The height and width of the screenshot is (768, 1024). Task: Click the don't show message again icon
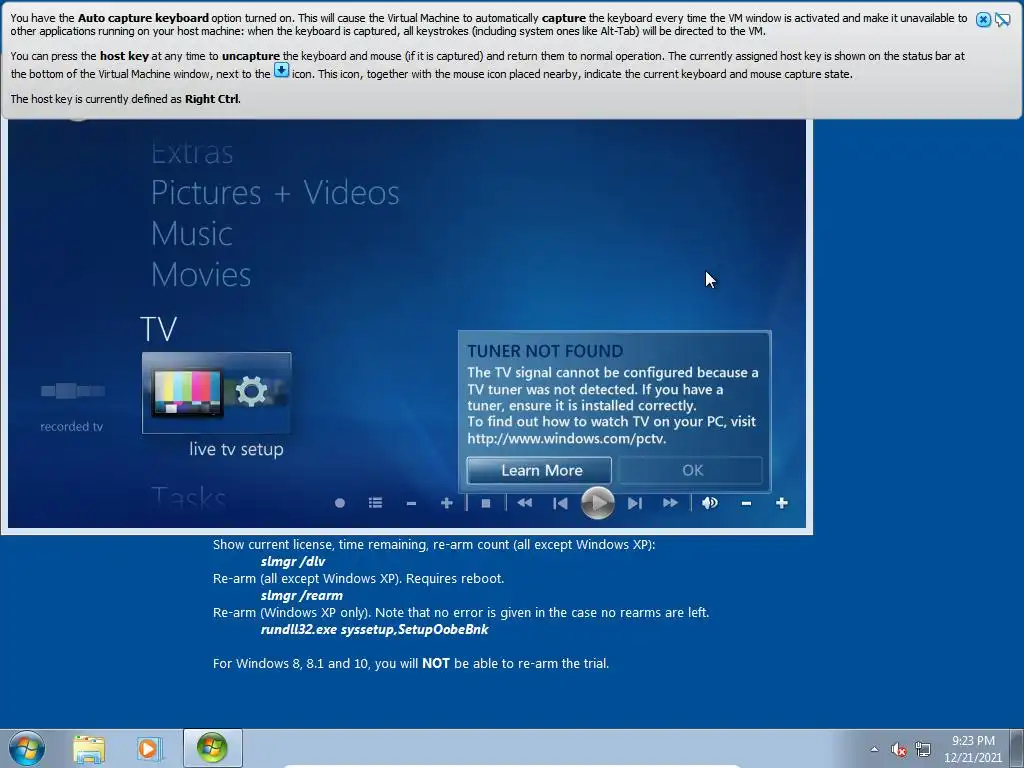[1002, 20]
